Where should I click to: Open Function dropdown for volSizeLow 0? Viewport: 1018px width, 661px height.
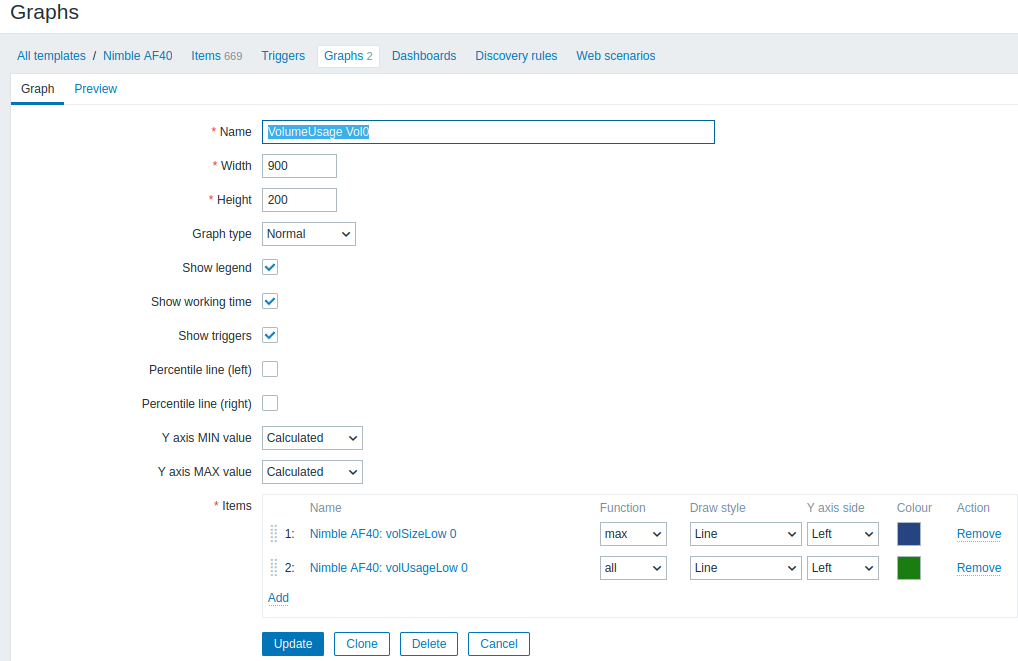[633, 534]
